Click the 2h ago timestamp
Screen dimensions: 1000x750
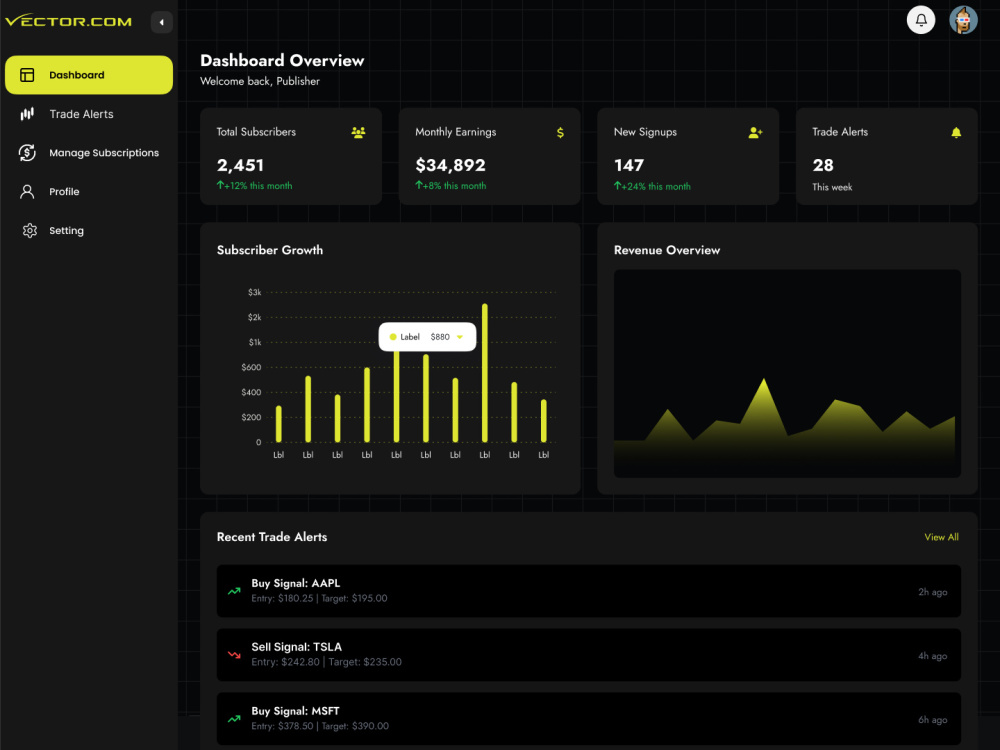point(932,592)
